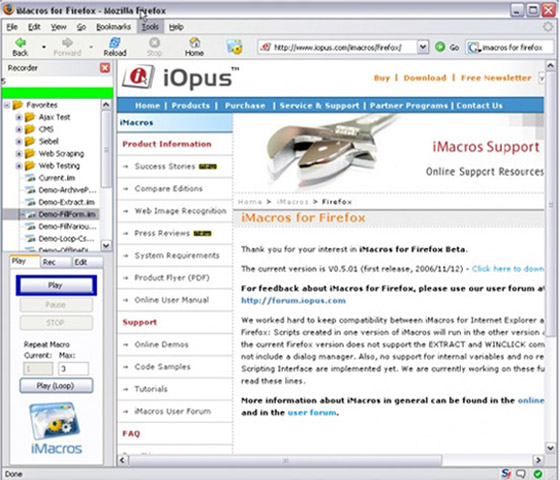Click the Back arrow toolbar icon
Image resolution: width=560 pixels, height=480 pixels.
click(20, 43)
